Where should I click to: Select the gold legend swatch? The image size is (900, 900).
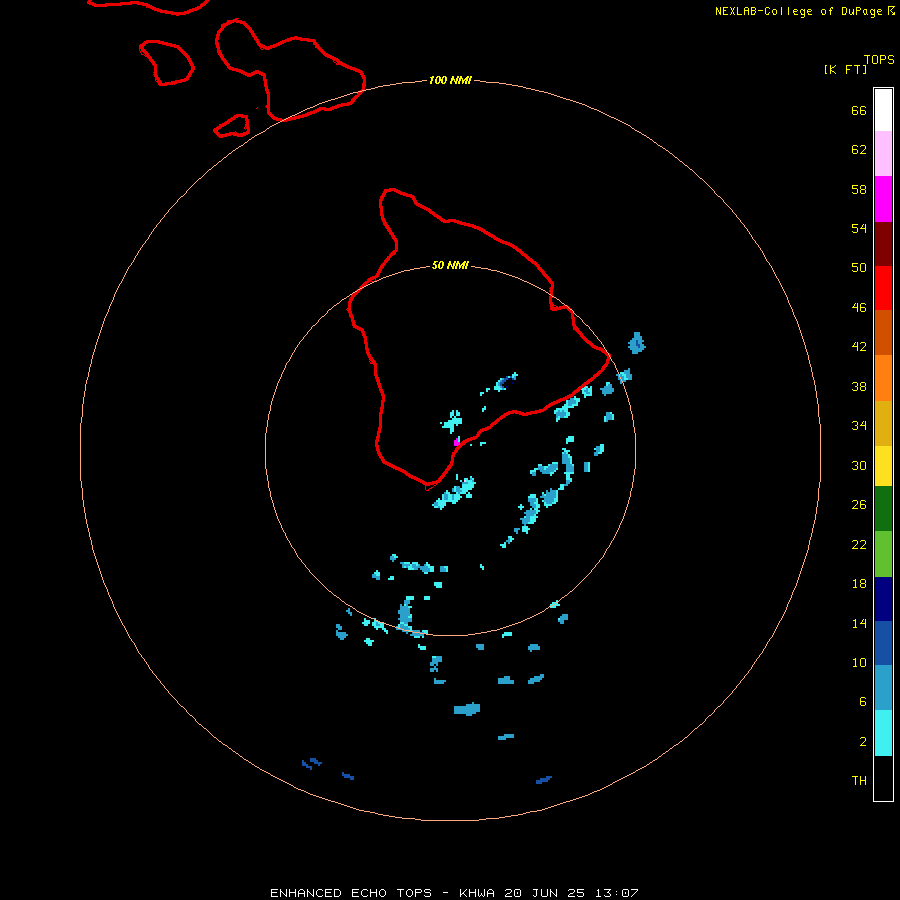pos(883,423)
